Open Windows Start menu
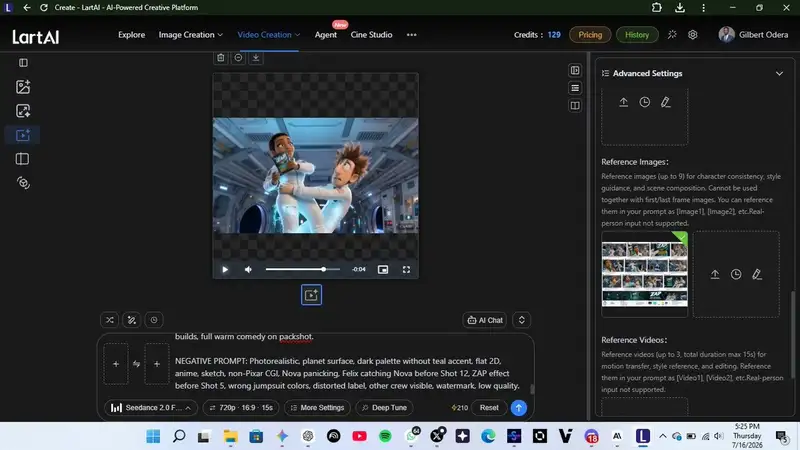Image resolution: width=800 pixels, height=450 pixels. point(153,436)
